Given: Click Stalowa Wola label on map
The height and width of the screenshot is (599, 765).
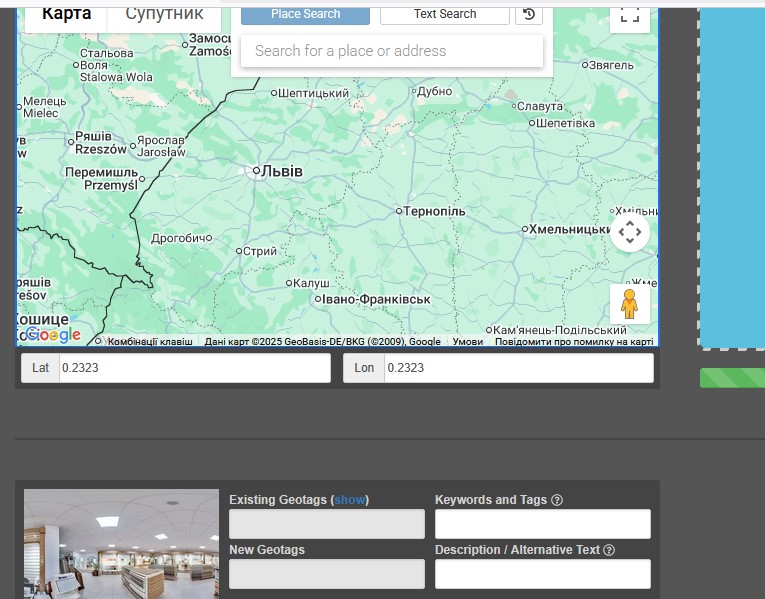Looking at the screenshot, I should [x=116, y=77].
